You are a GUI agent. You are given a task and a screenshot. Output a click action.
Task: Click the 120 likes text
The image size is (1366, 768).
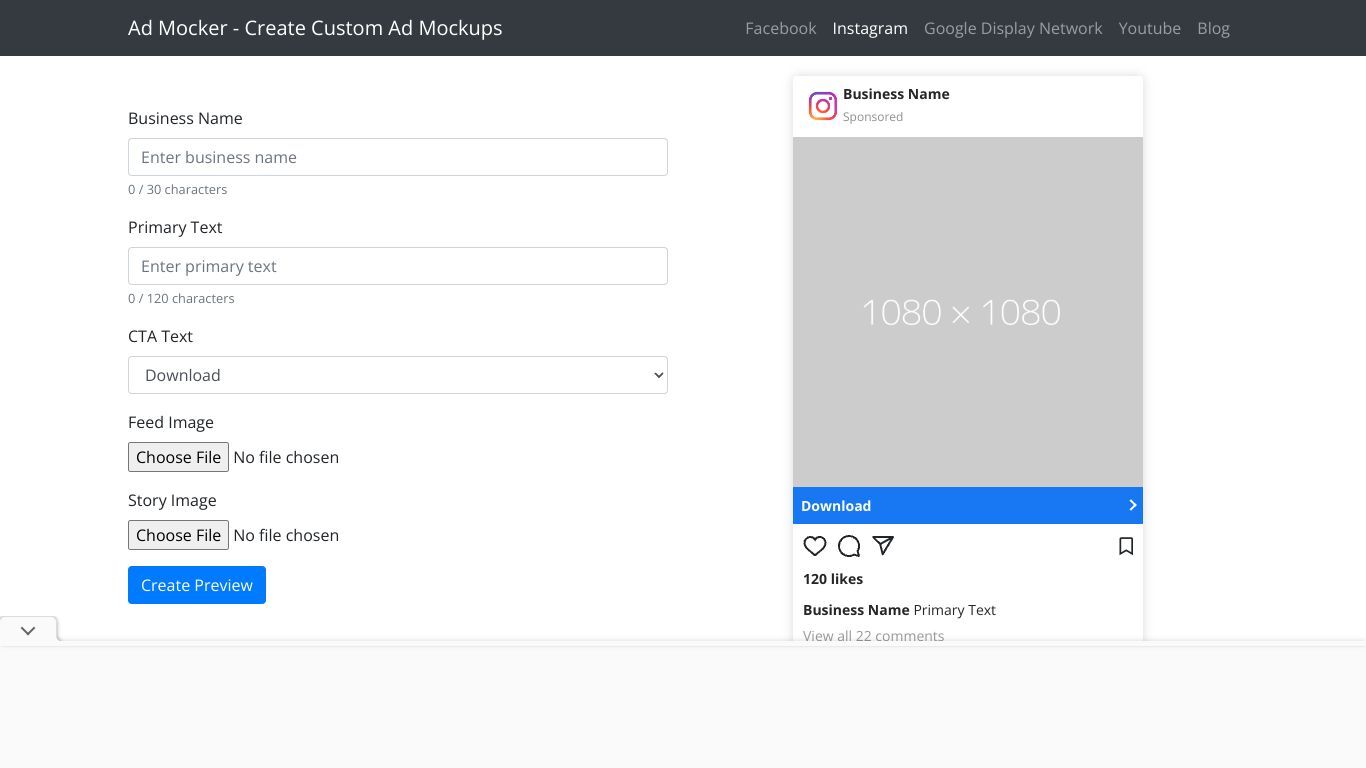pyautogui.click(x=833, y=579)
